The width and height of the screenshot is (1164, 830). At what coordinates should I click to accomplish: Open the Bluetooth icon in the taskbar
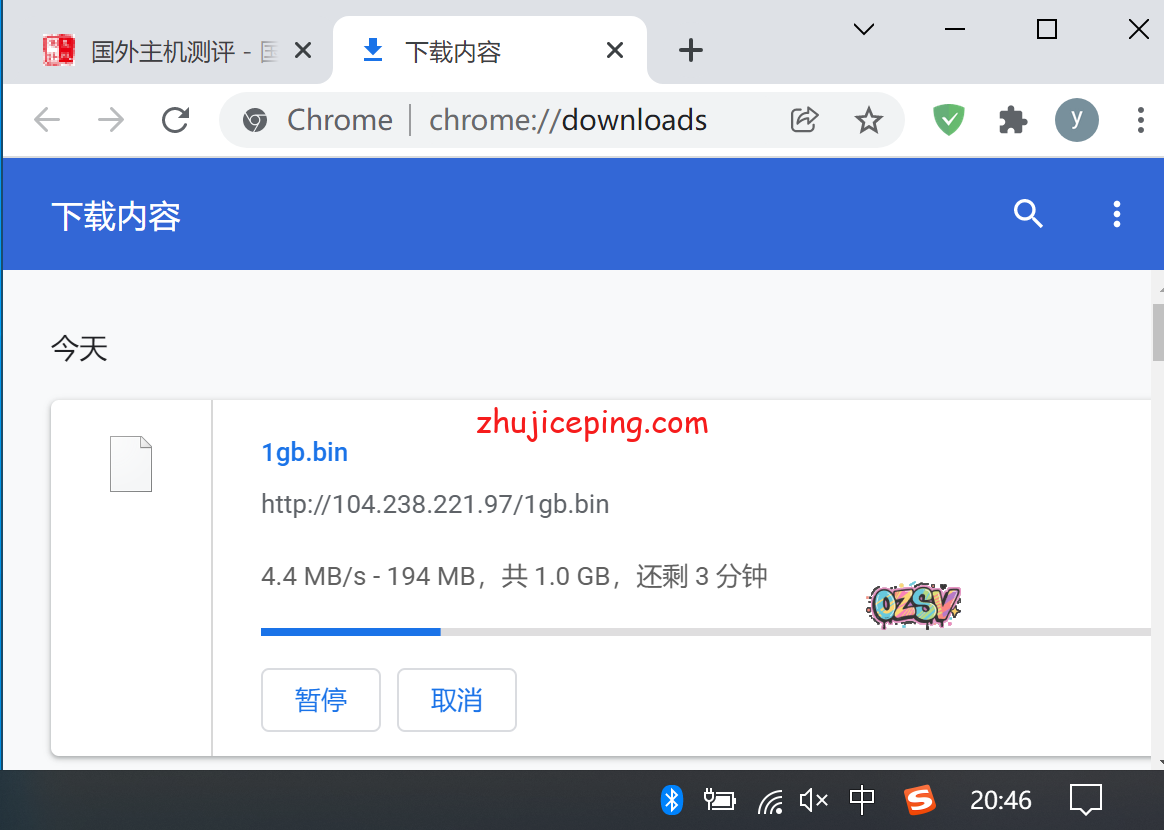point(672,800)
